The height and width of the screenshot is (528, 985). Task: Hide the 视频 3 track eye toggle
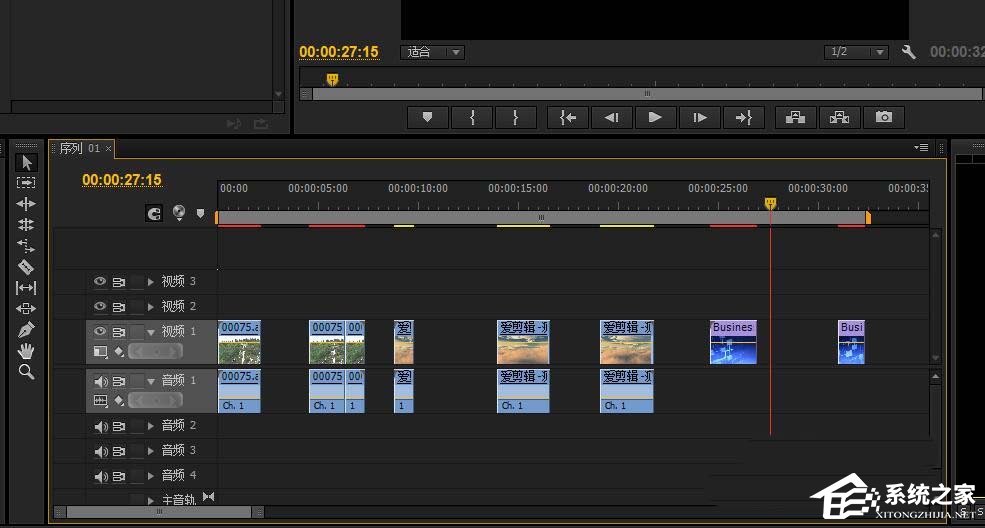(x=100, y=282)
